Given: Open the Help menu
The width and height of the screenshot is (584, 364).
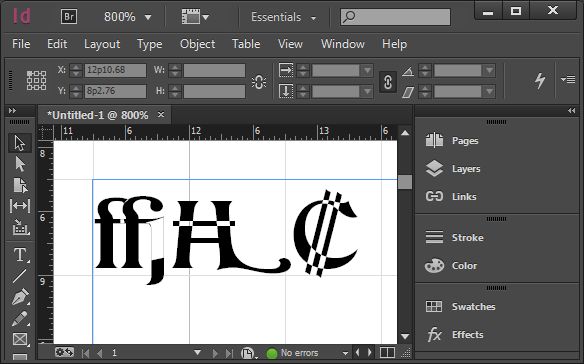Looking at the screenshot, I should 394,44.
